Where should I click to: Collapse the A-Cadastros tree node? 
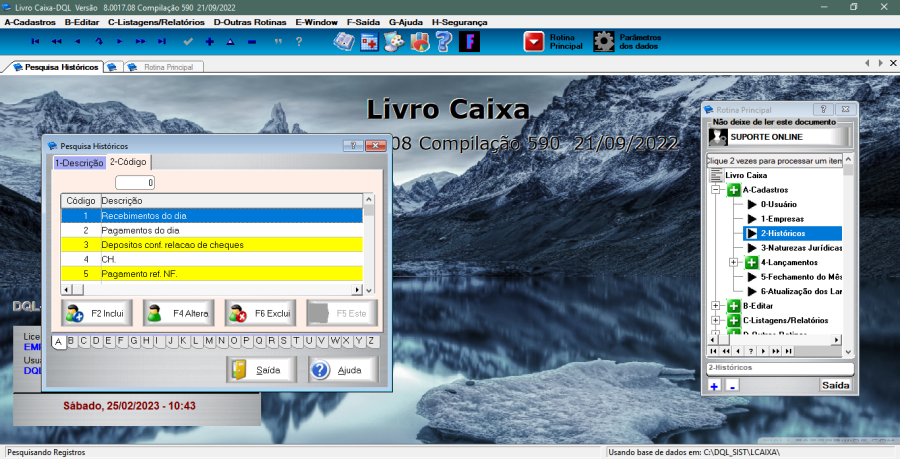pos(716,190)
